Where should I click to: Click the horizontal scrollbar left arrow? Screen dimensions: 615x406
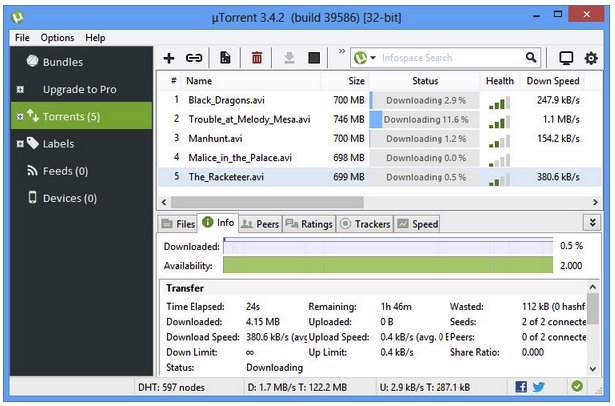point(164,202)
